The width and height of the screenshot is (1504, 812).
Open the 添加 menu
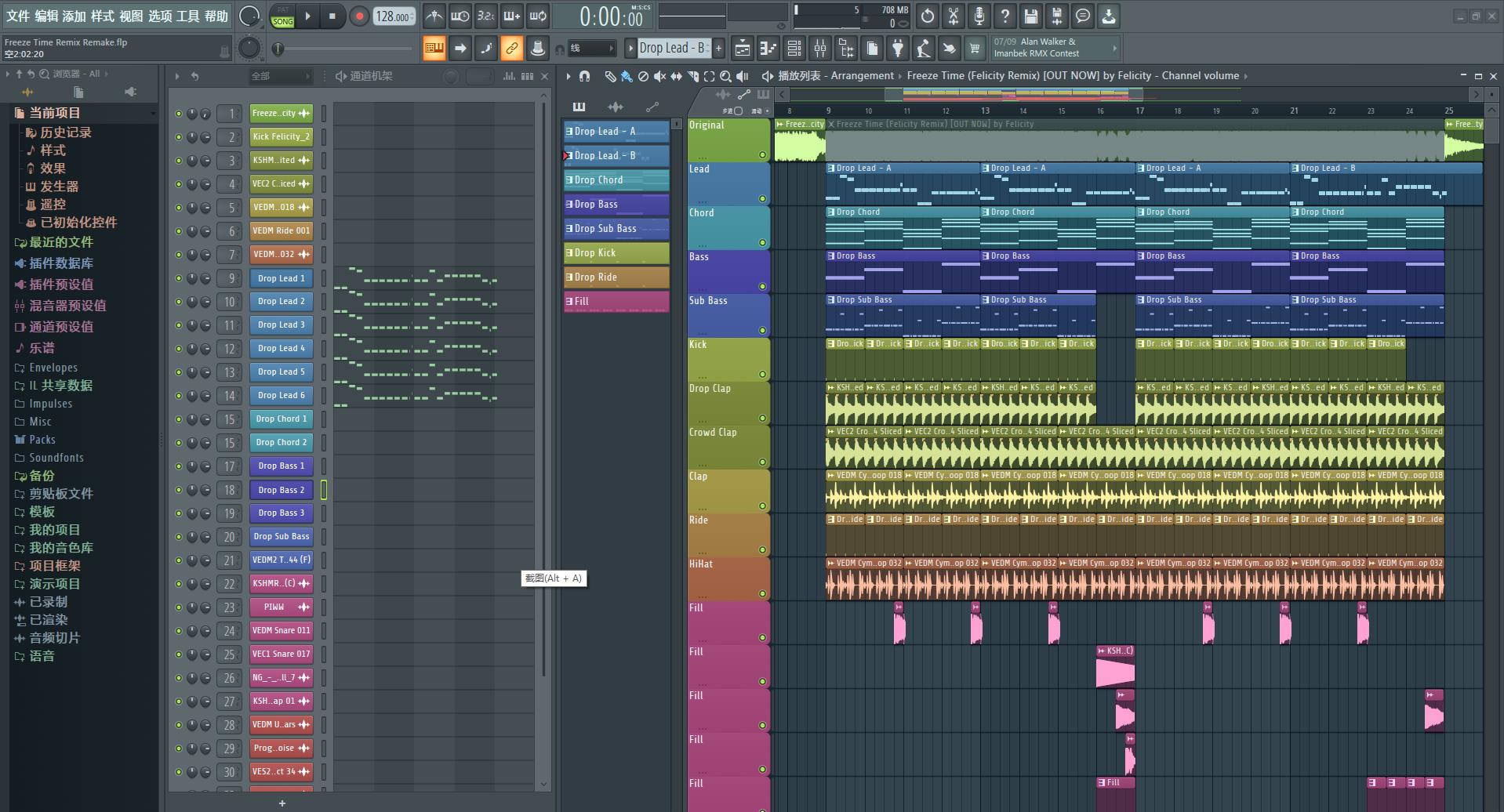(x=74, y=16)
